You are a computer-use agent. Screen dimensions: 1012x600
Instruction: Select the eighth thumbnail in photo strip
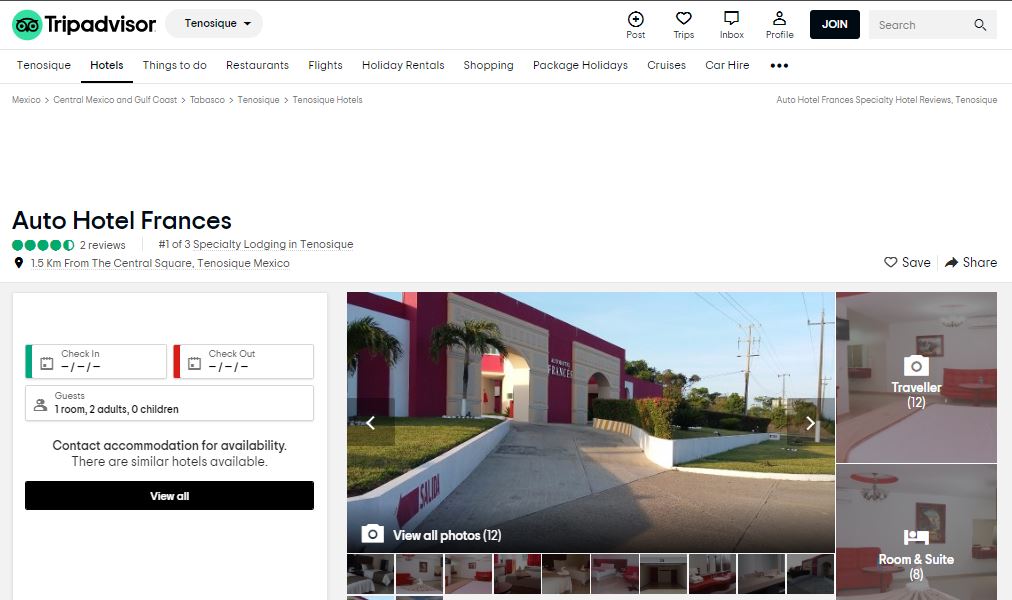[x=713, y=574]
